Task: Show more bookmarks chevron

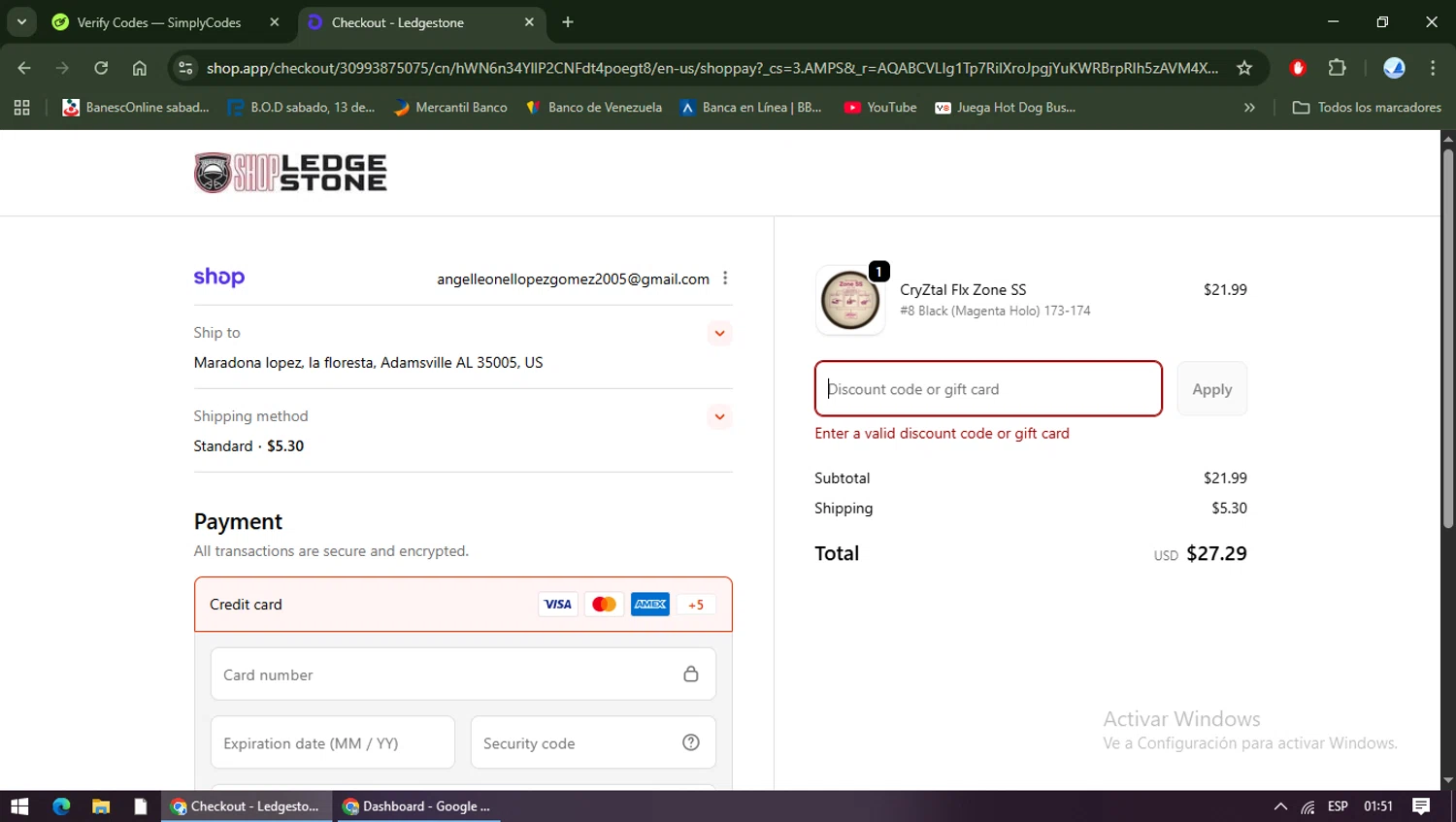Action: point(1249,108)
